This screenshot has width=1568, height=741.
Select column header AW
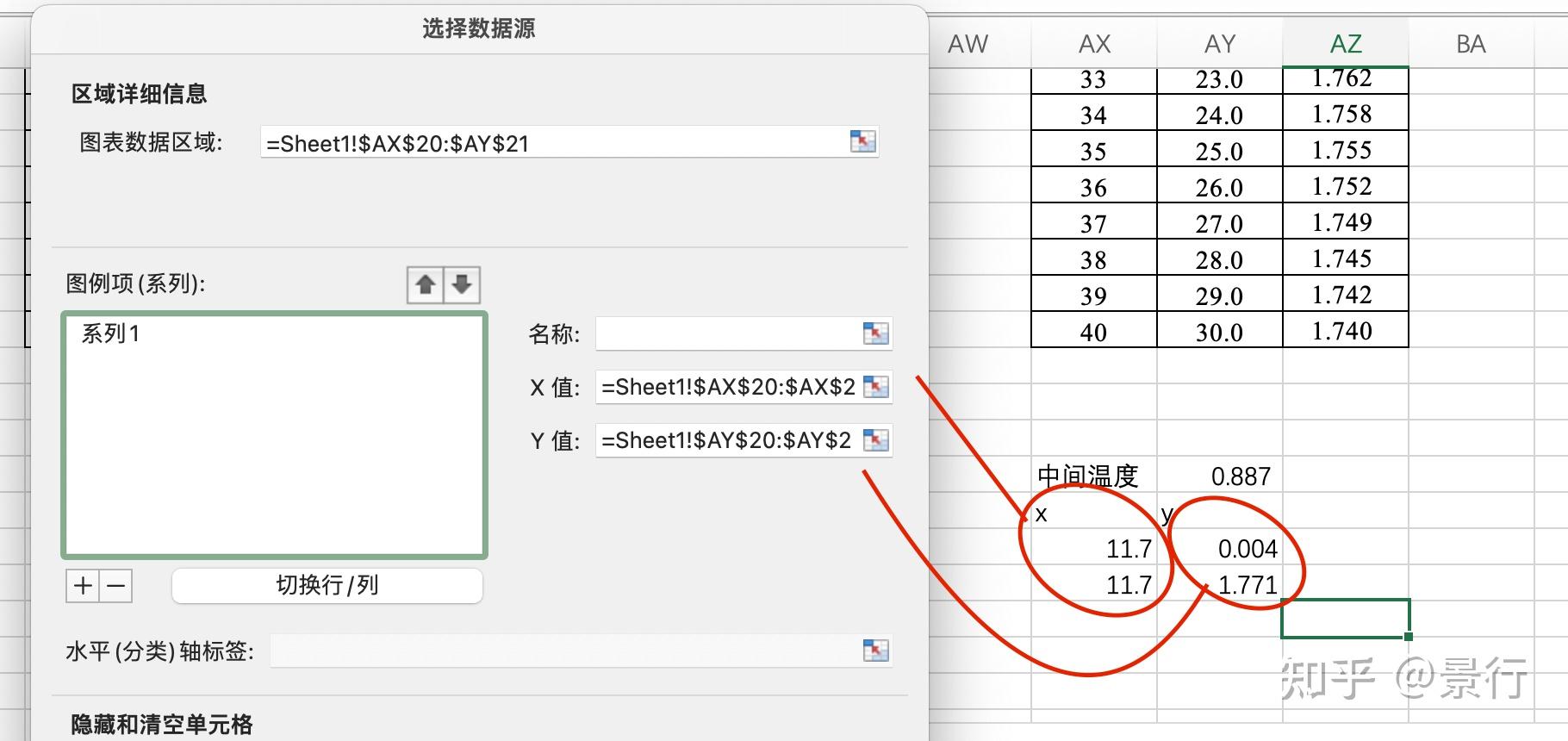[968, 44]
